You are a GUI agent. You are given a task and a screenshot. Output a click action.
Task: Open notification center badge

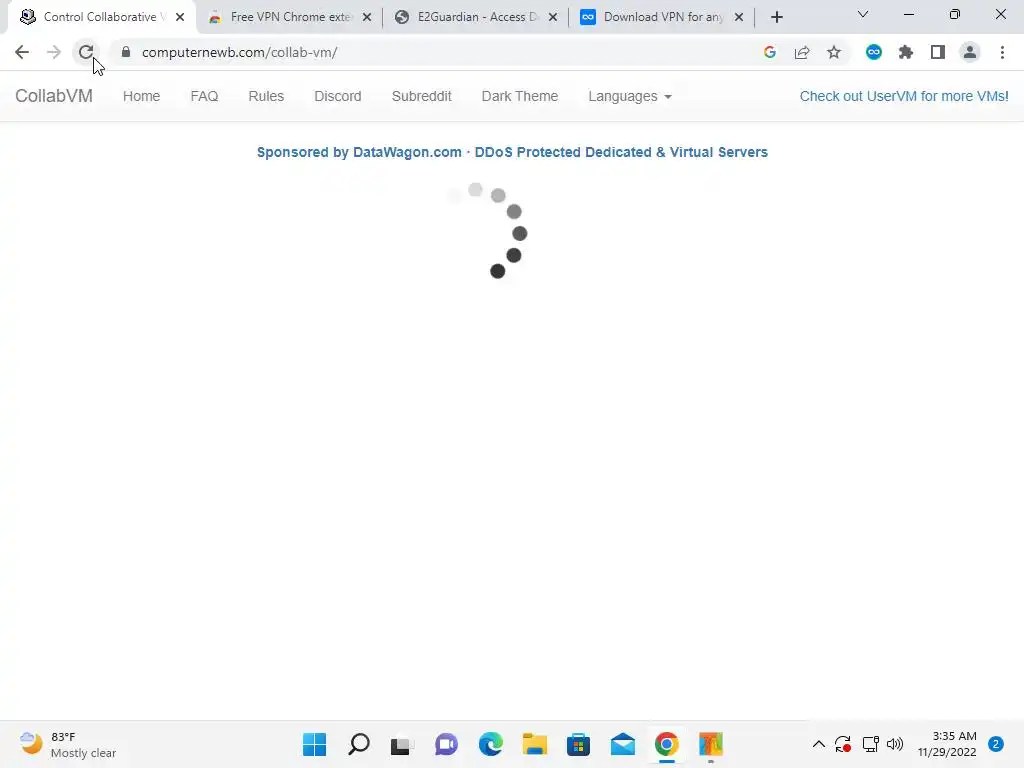996,744
